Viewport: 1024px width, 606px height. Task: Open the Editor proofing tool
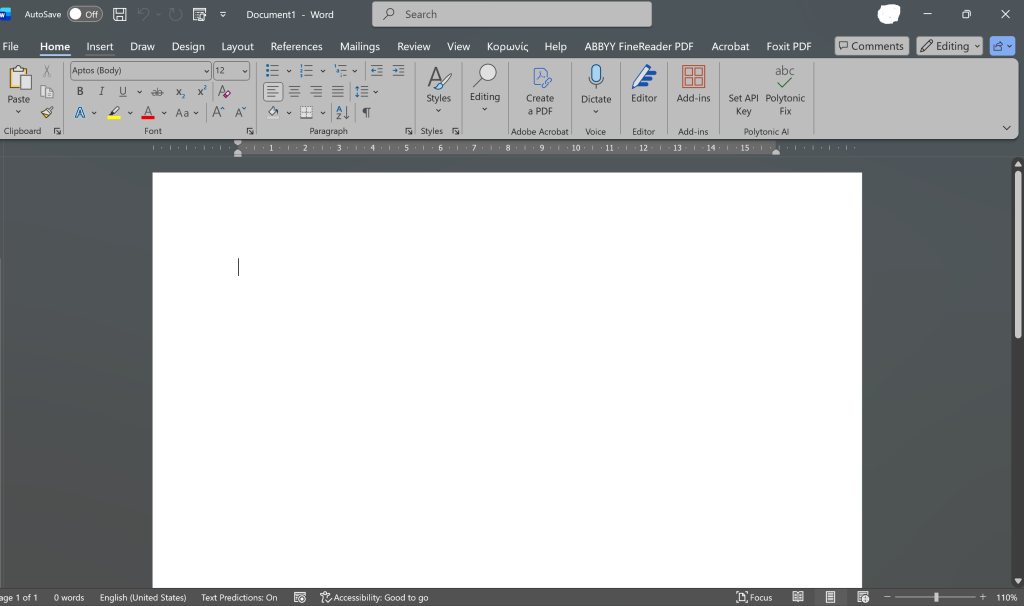click(644, 85)
